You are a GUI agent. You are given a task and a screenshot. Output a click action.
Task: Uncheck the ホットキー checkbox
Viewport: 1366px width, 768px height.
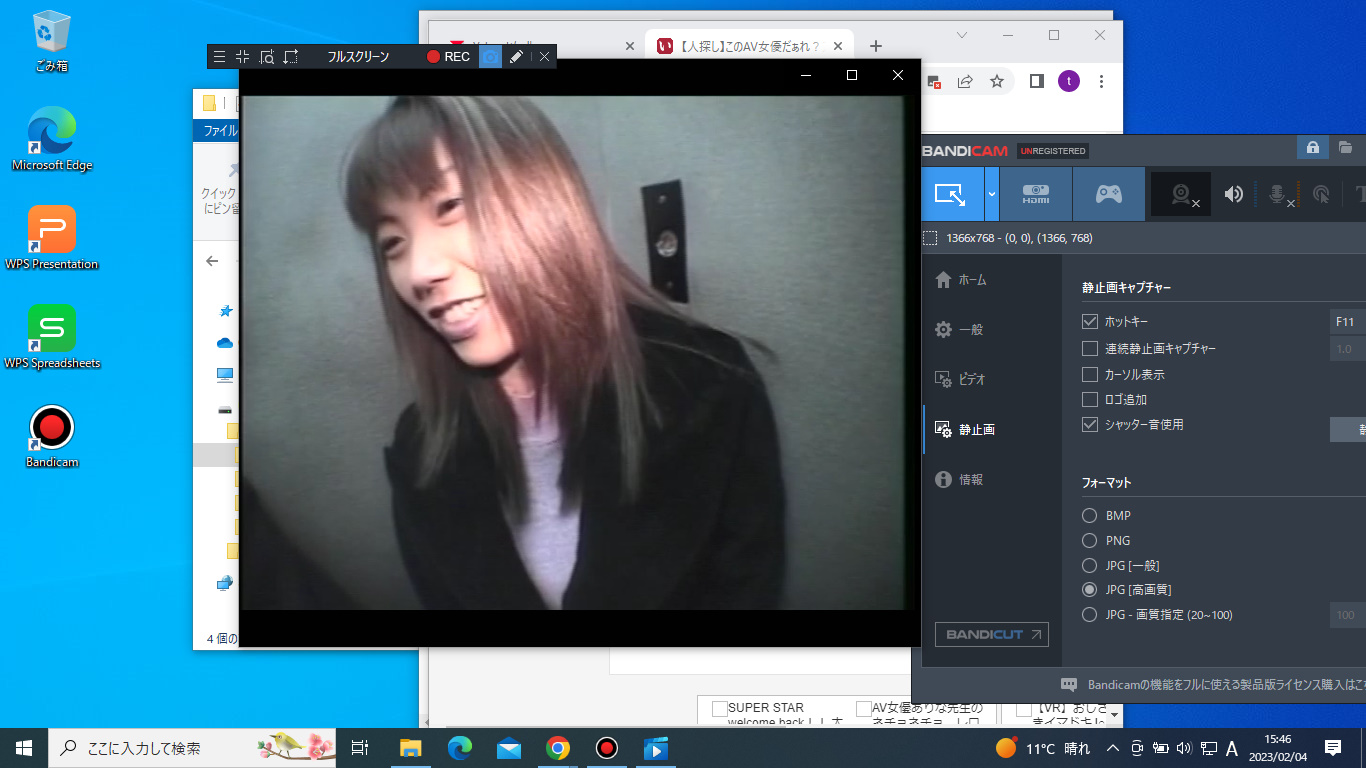coord(1090,322)
